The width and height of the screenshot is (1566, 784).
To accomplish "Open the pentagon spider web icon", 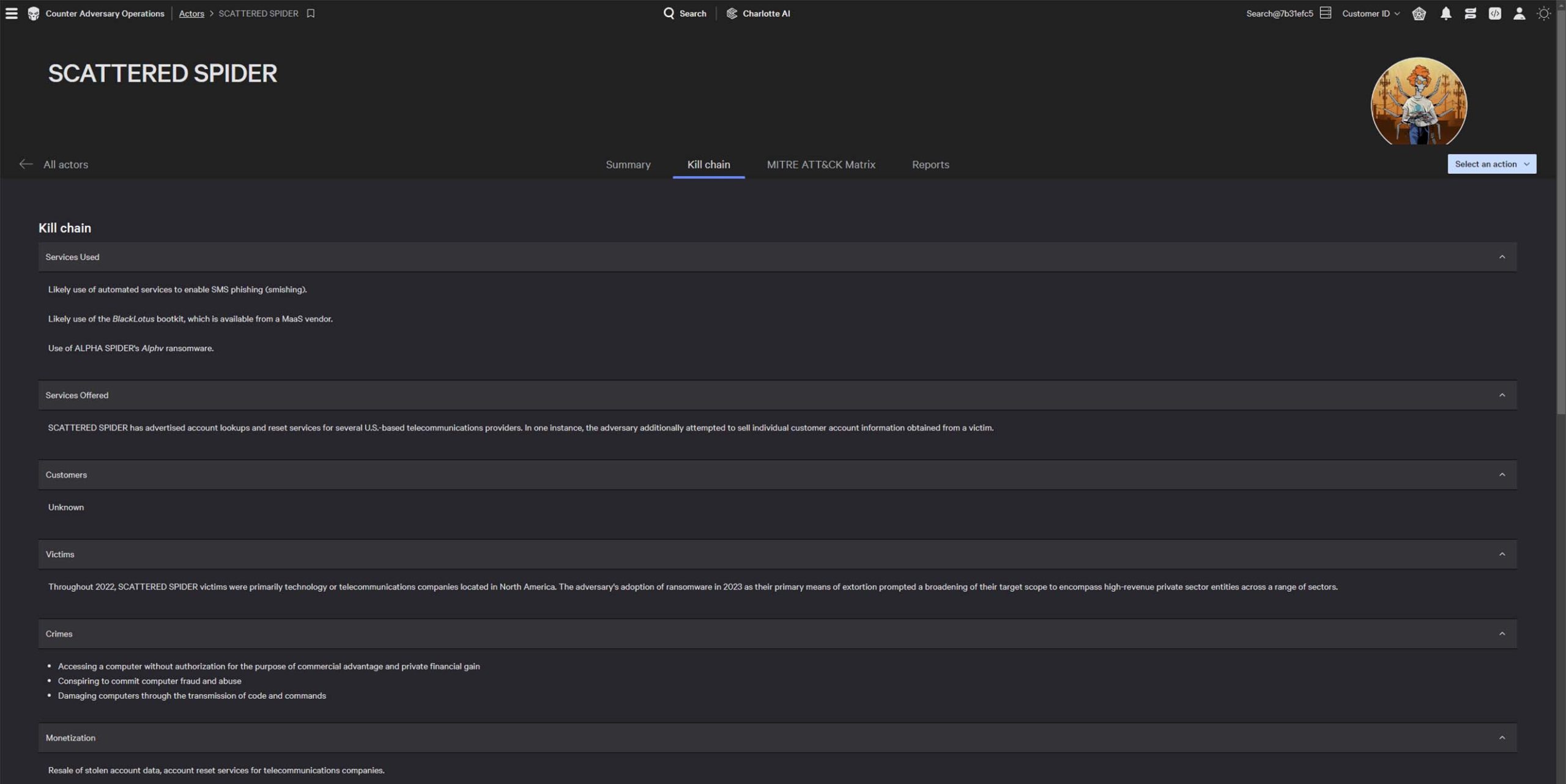I will 1419,13.
